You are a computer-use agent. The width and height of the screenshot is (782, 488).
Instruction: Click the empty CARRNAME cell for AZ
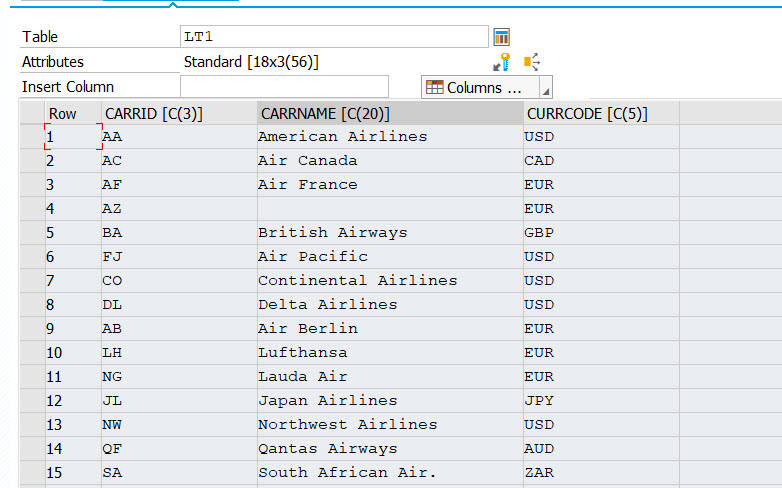point(389,209)
